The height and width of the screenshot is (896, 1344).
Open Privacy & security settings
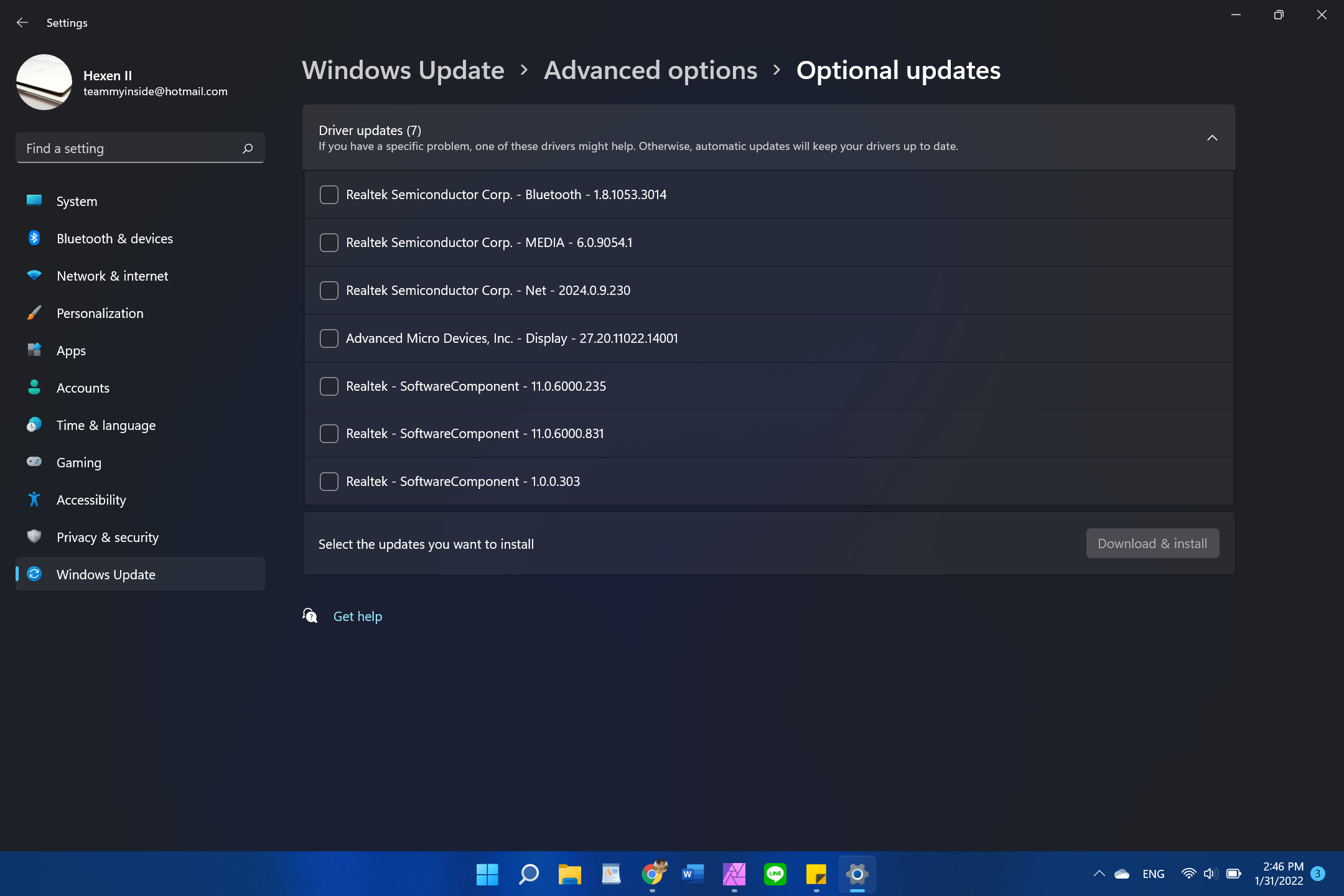point(107,537)
